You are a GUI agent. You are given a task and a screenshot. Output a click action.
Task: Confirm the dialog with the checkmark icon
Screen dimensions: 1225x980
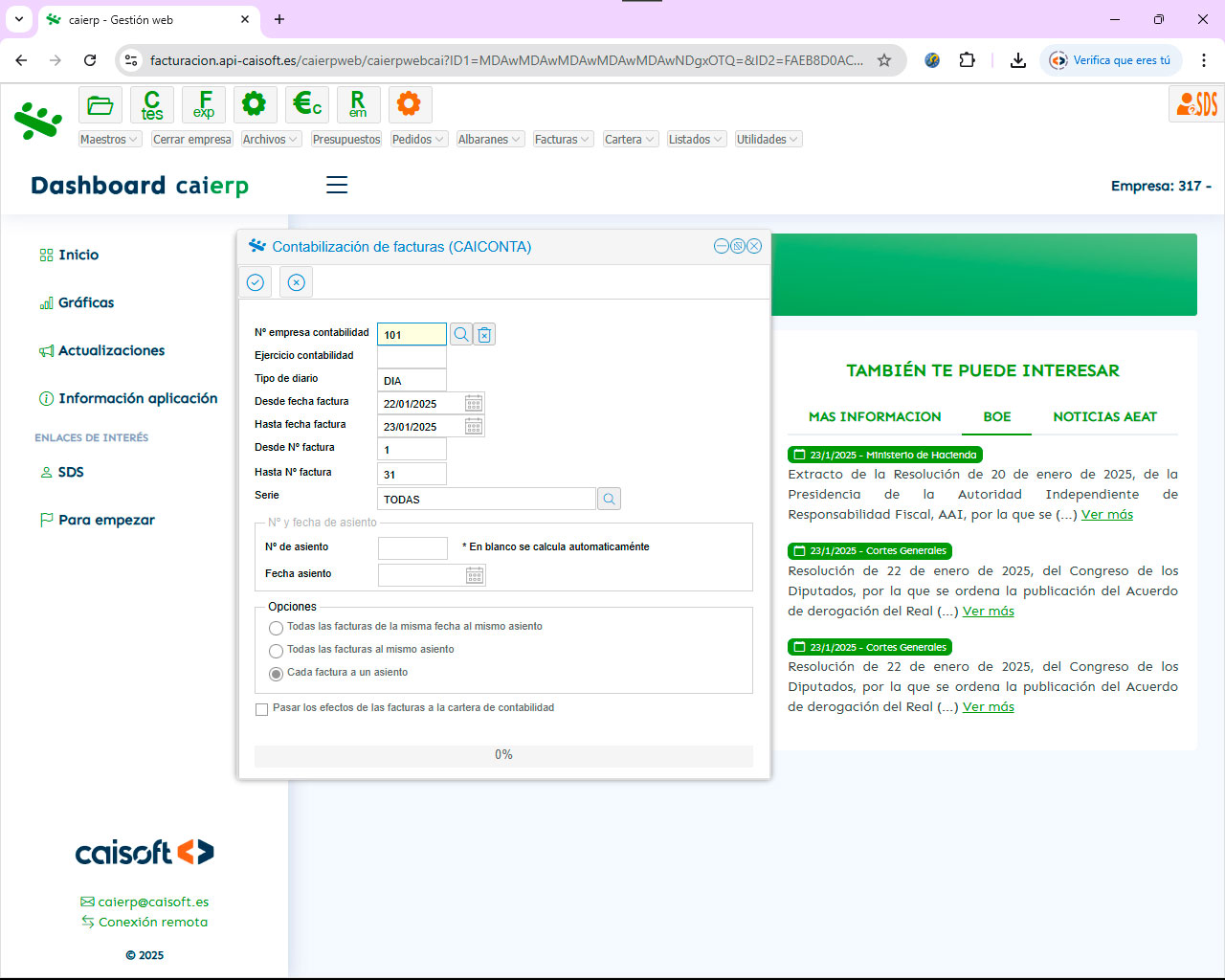click(256, 282)
